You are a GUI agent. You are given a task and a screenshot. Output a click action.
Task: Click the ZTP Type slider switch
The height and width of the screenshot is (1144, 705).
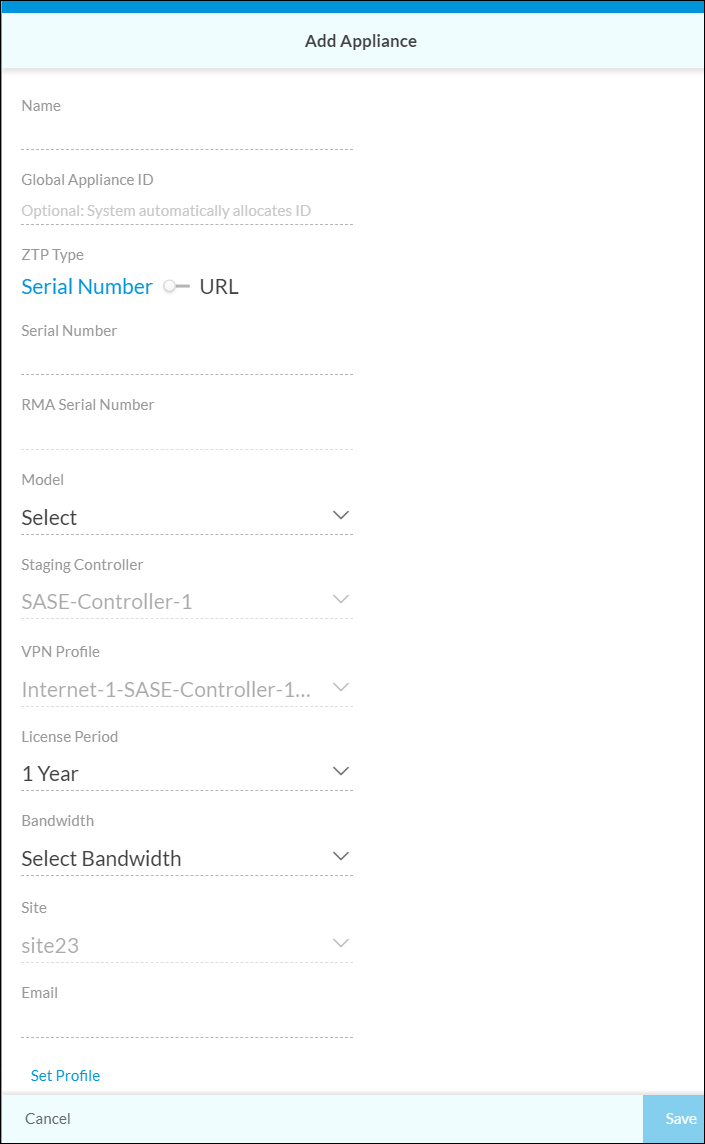click(x=175, y=284)
